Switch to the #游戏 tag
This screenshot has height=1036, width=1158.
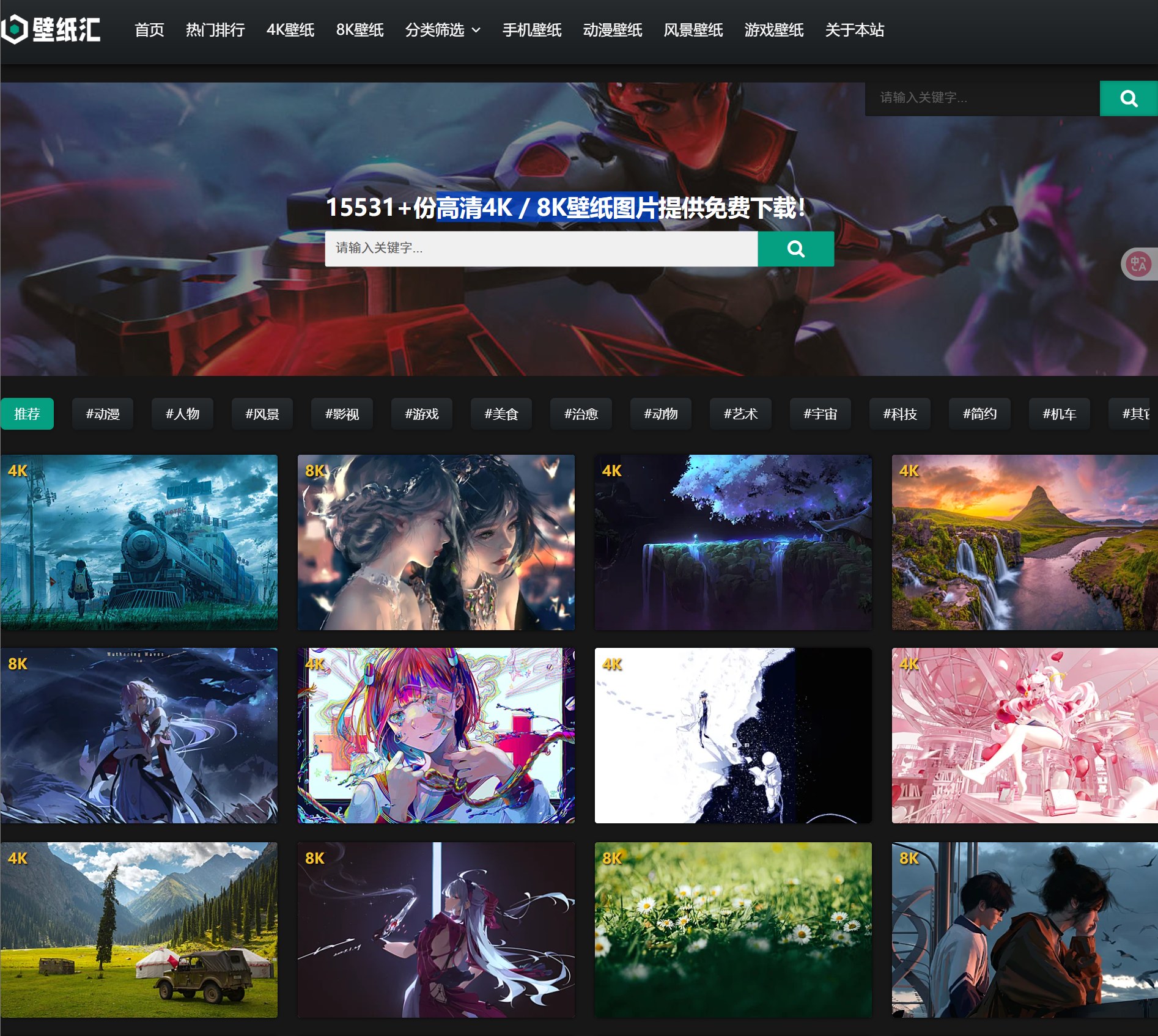421,414
